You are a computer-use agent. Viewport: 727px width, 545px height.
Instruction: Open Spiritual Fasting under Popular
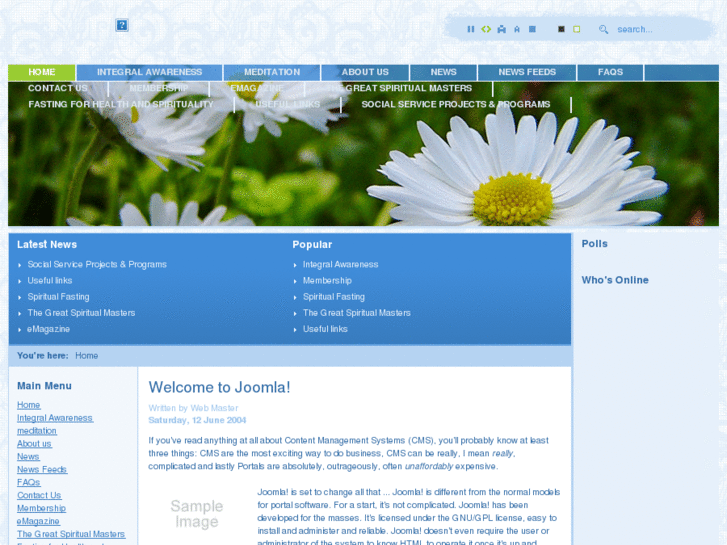[334, 297]
